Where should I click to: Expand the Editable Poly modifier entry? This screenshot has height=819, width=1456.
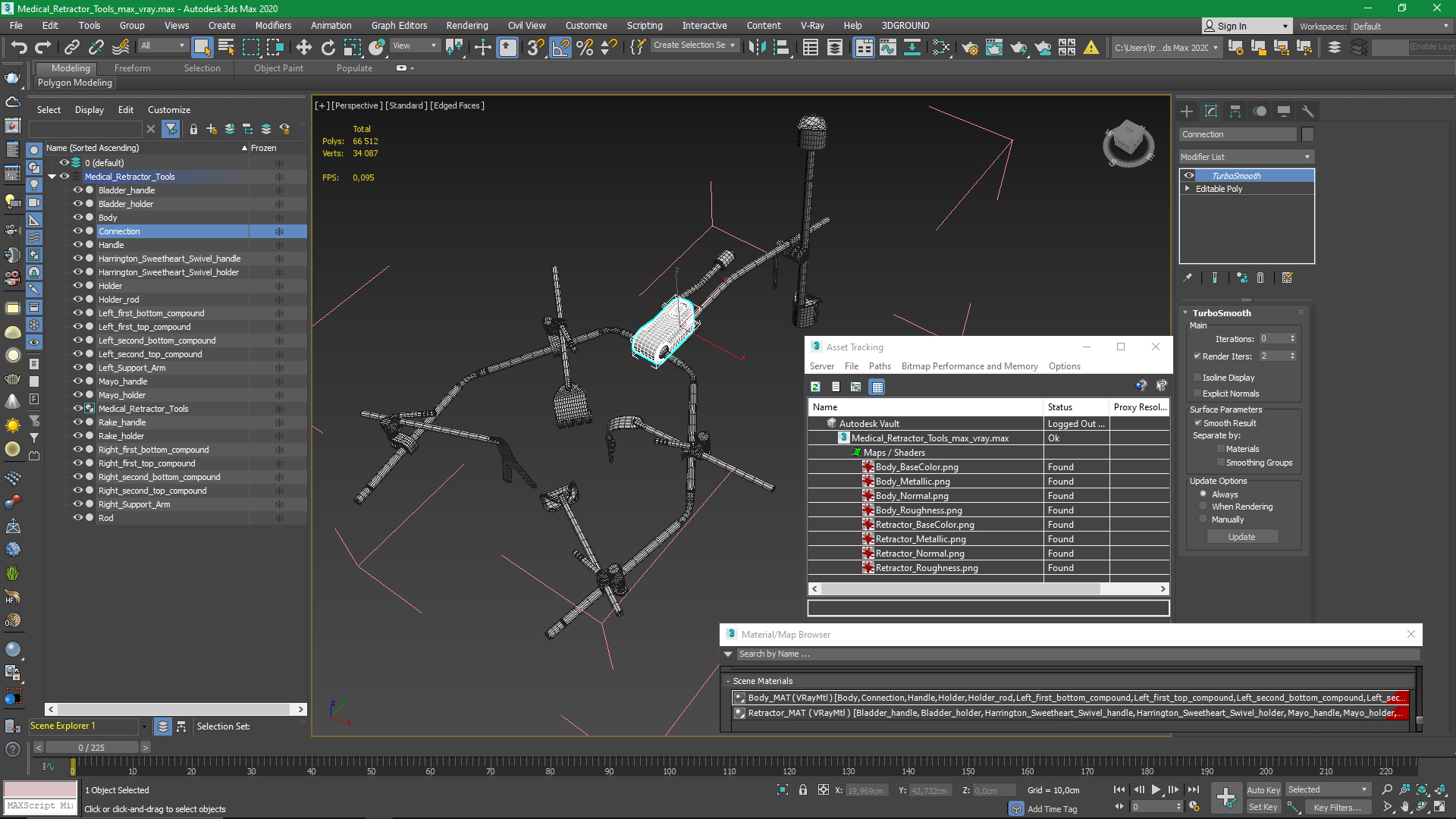1188,189
